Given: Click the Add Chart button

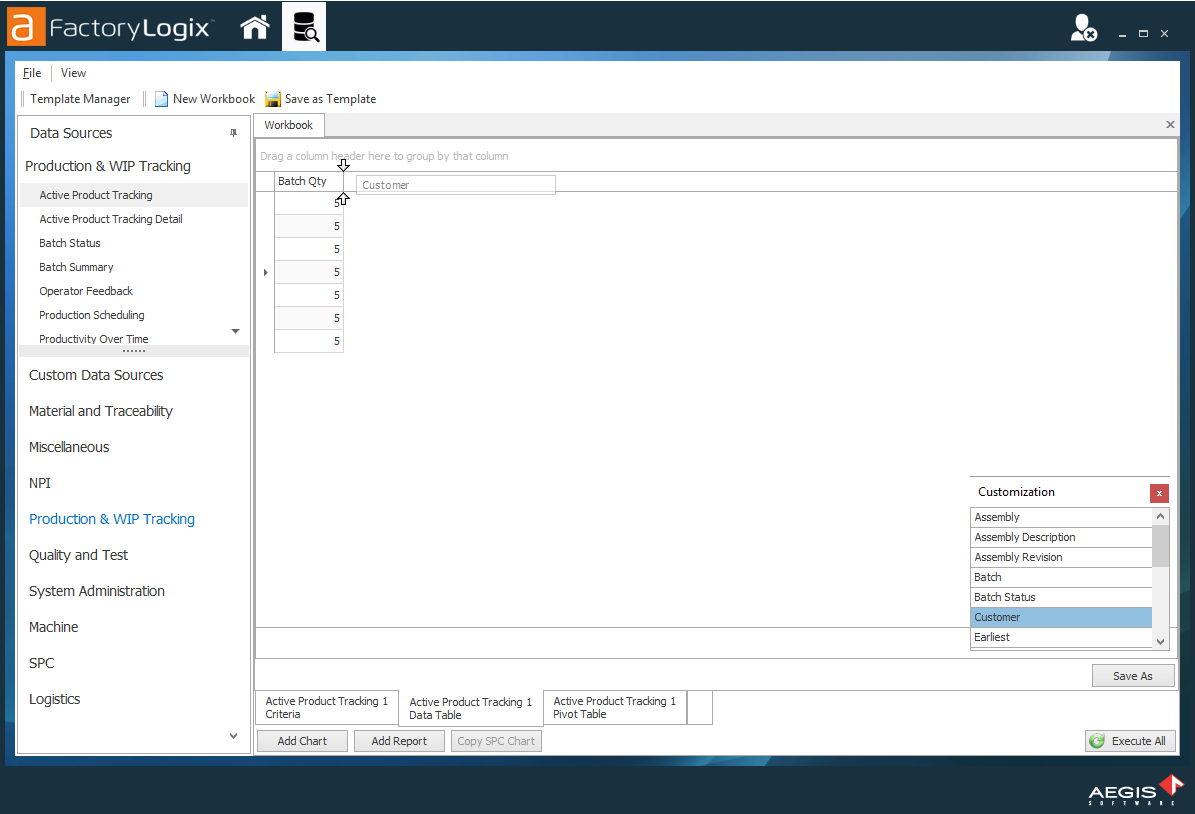Looking at the screenshot, I should pyautogui.click(x=301, y=740).
